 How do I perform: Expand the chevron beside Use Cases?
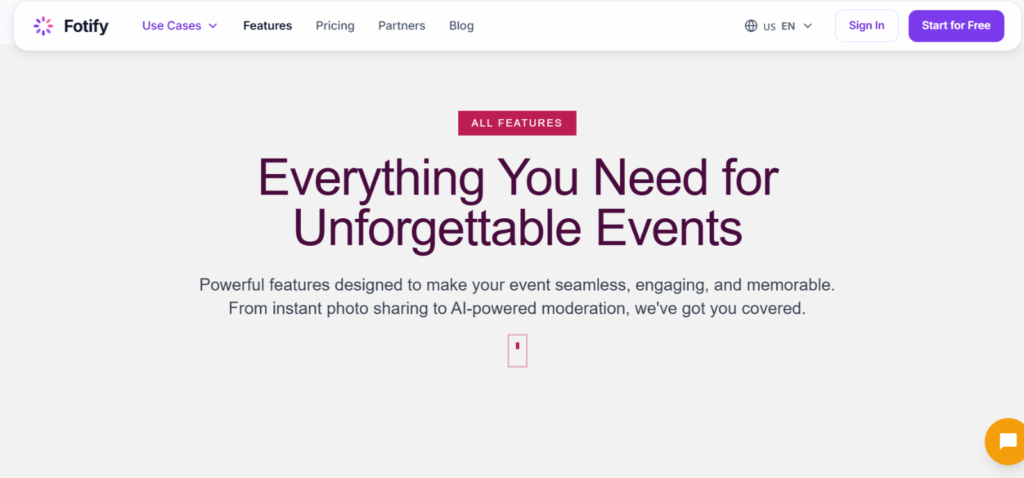coord(213,26)
